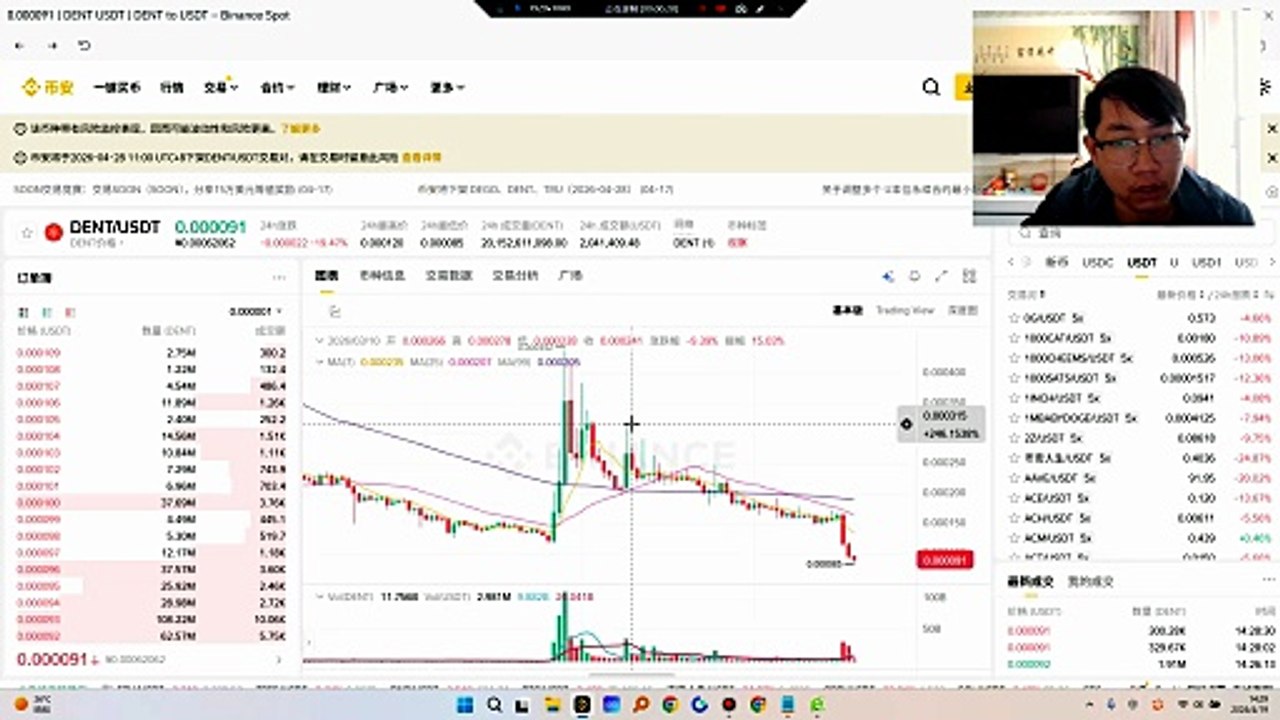Image resolution: width=1280 pixels, height=720 pixels.
Task: Open the Binance logo home link
Action: tap(46, 88)
